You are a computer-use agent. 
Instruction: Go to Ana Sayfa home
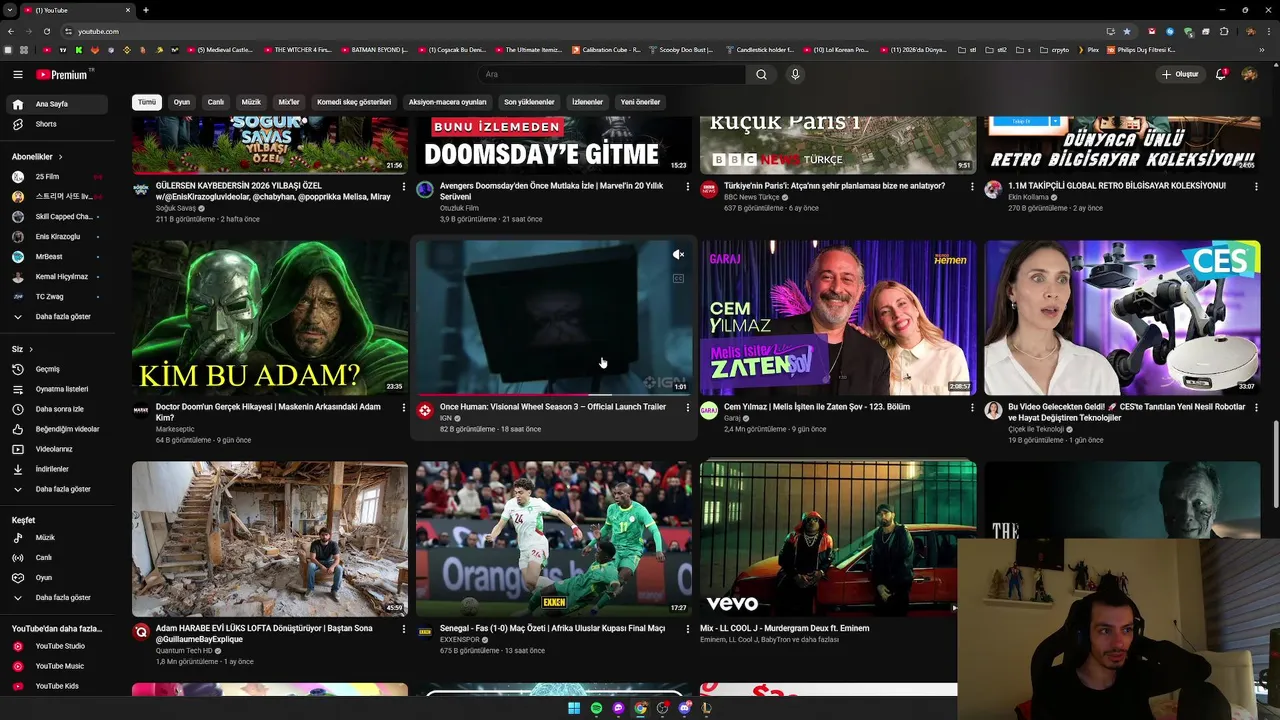[x=60, y=104]
